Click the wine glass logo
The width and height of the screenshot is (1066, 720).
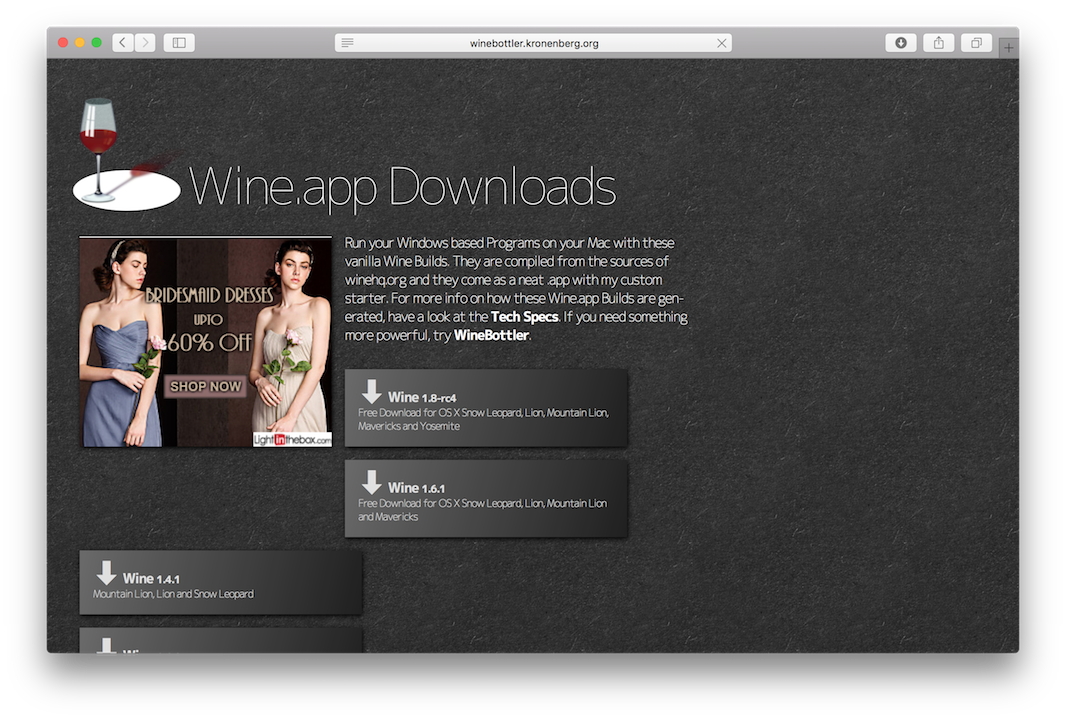[126, 154]
